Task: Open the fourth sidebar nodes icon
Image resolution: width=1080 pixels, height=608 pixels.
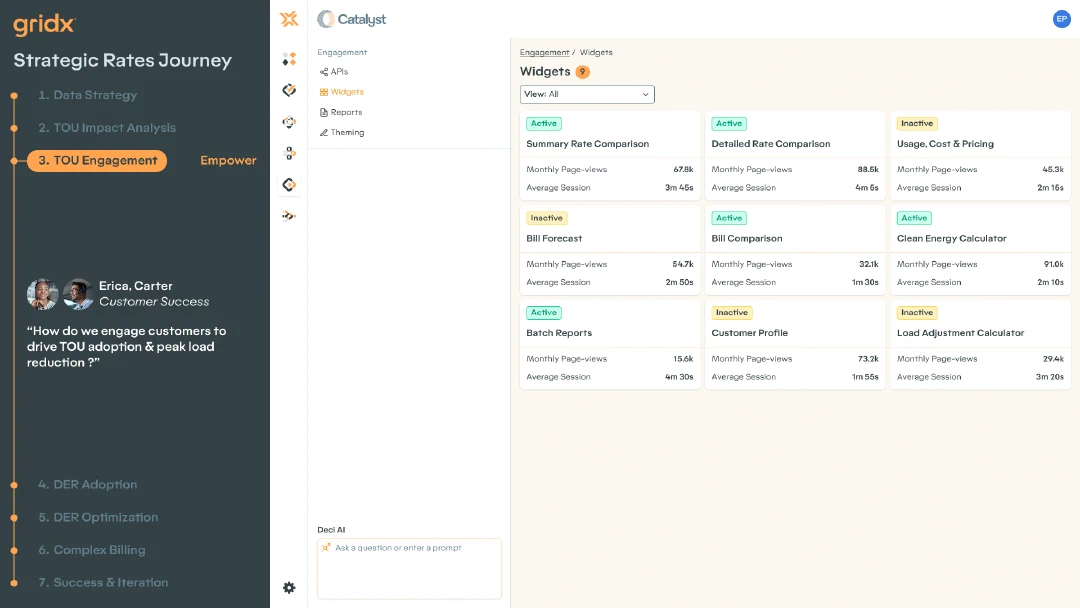Action: pyautogui.click(x=289, y=153)
